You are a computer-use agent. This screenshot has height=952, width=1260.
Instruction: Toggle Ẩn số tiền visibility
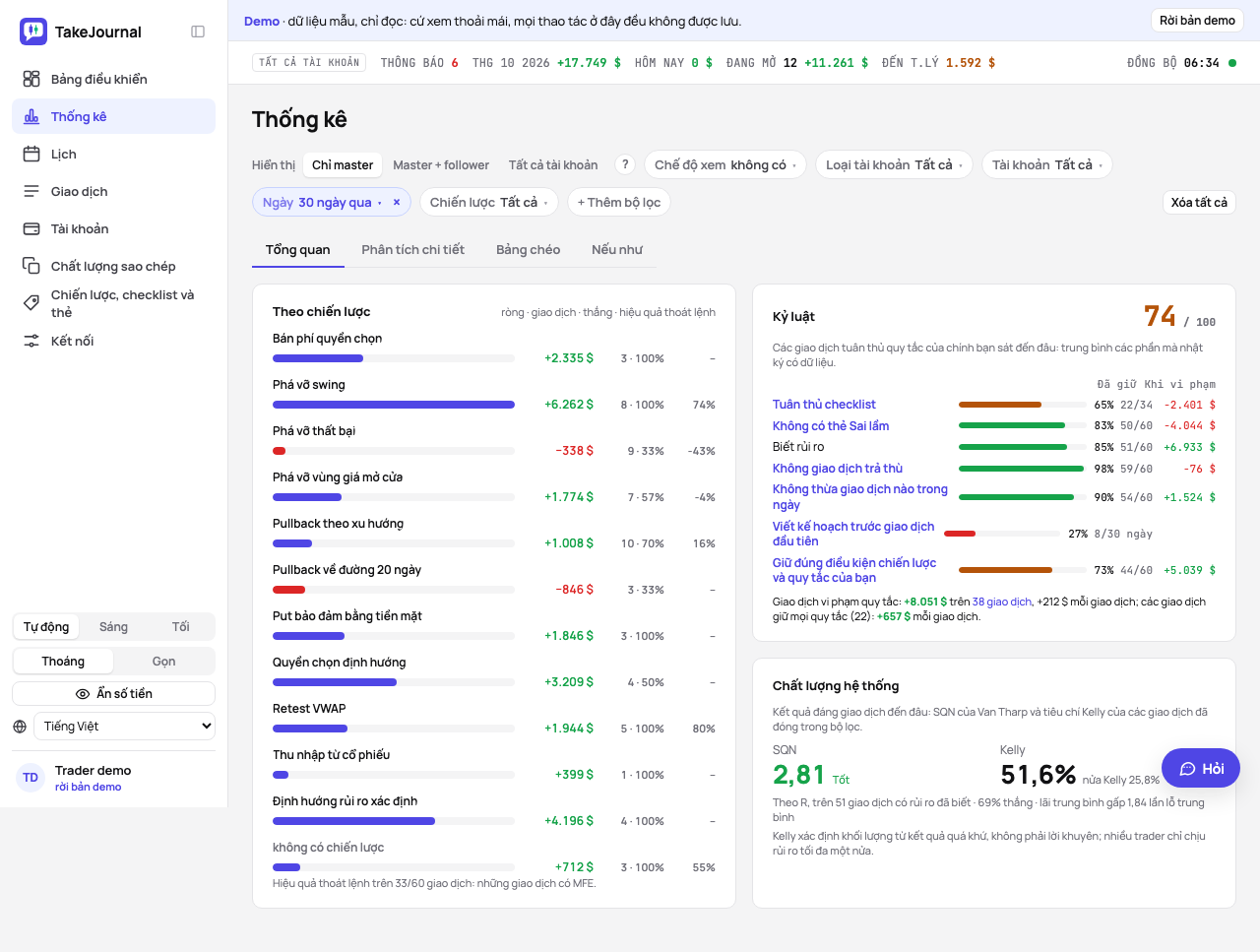click(113, 694)
